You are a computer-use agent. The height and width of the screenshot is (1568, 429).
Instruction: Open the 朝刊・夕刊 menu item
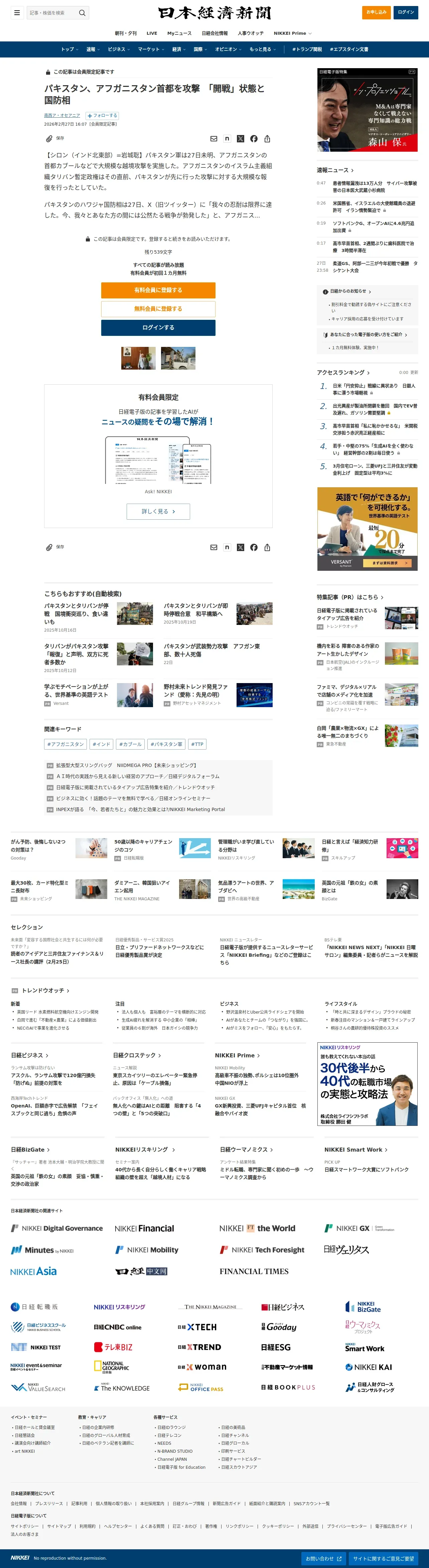[126, 33]
